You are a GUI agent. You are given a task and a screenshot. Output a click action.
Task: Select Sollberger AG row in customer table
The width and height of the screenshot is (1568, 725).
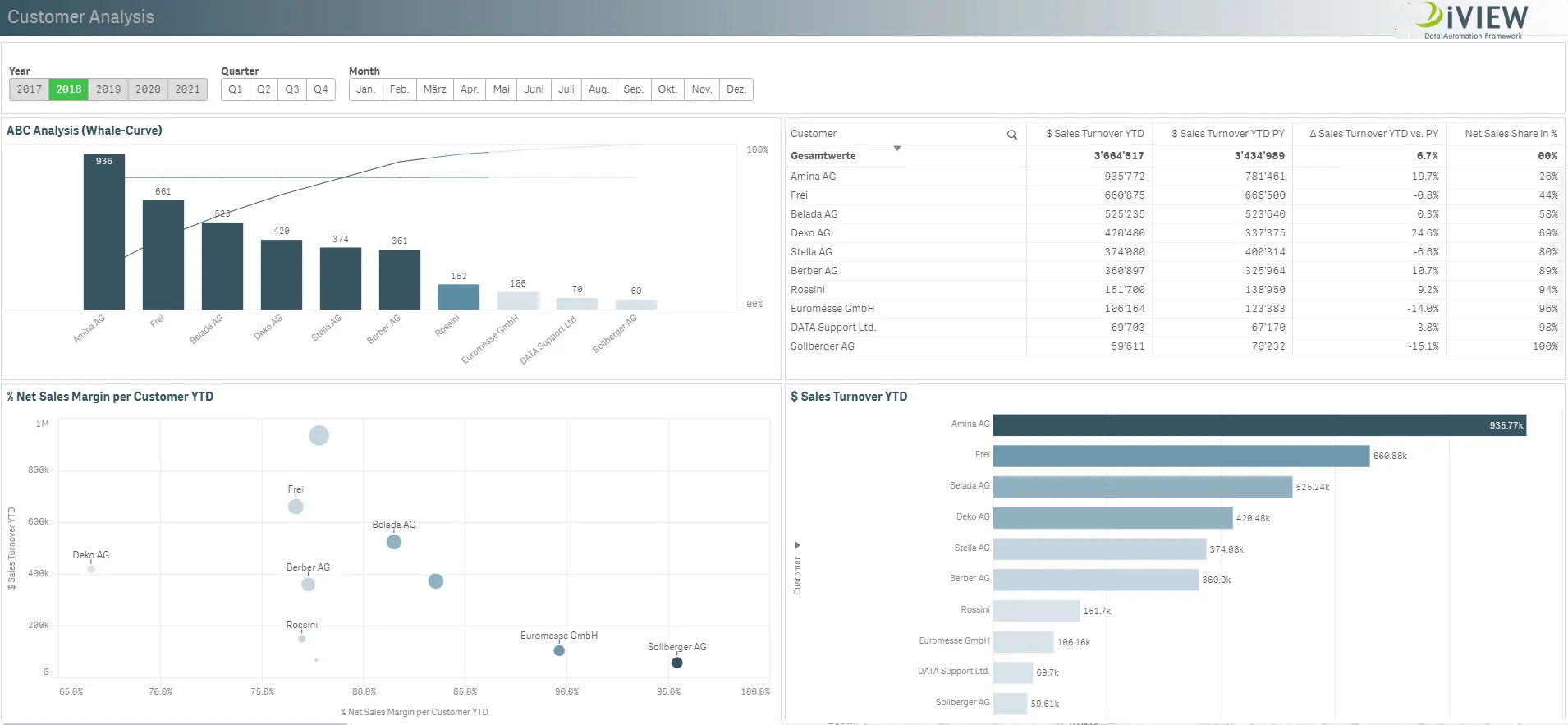pyautogui.click(x=1173, y=346)
